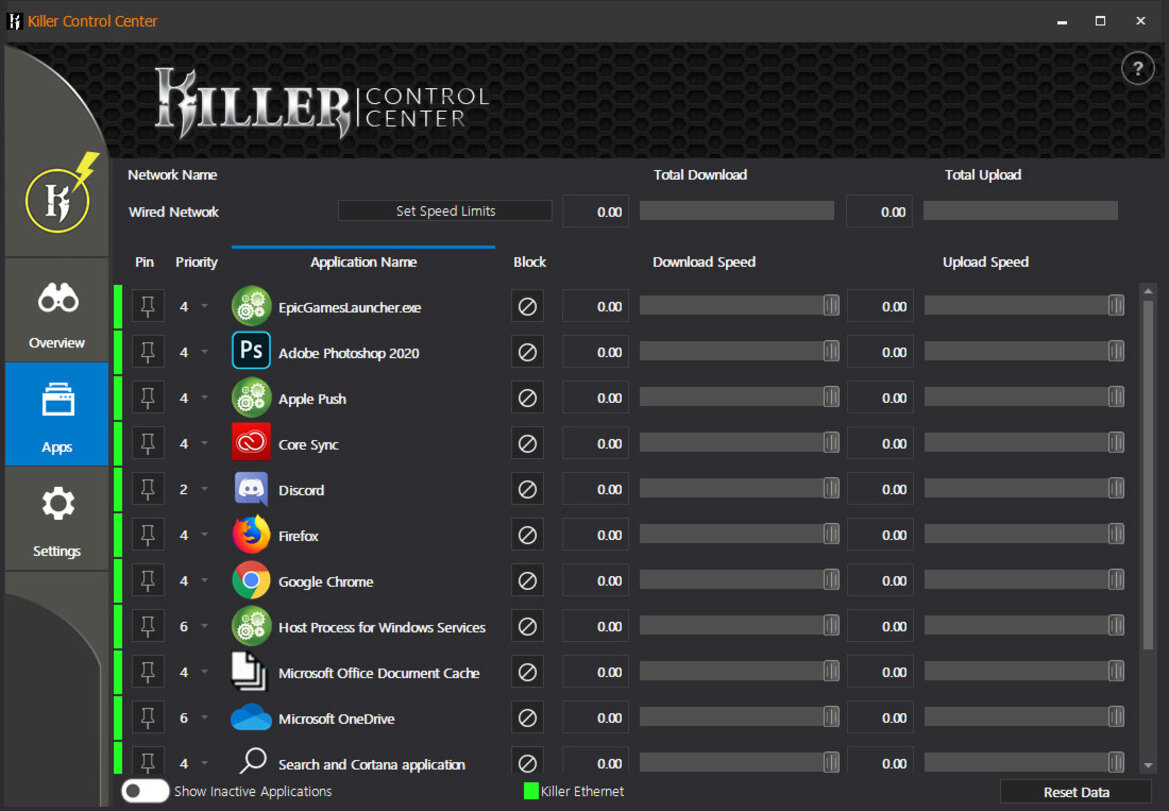Sort by Application Name column header
Image resolution: width=1169 pixels, height=811 pixels.
(x=364, y=262)
